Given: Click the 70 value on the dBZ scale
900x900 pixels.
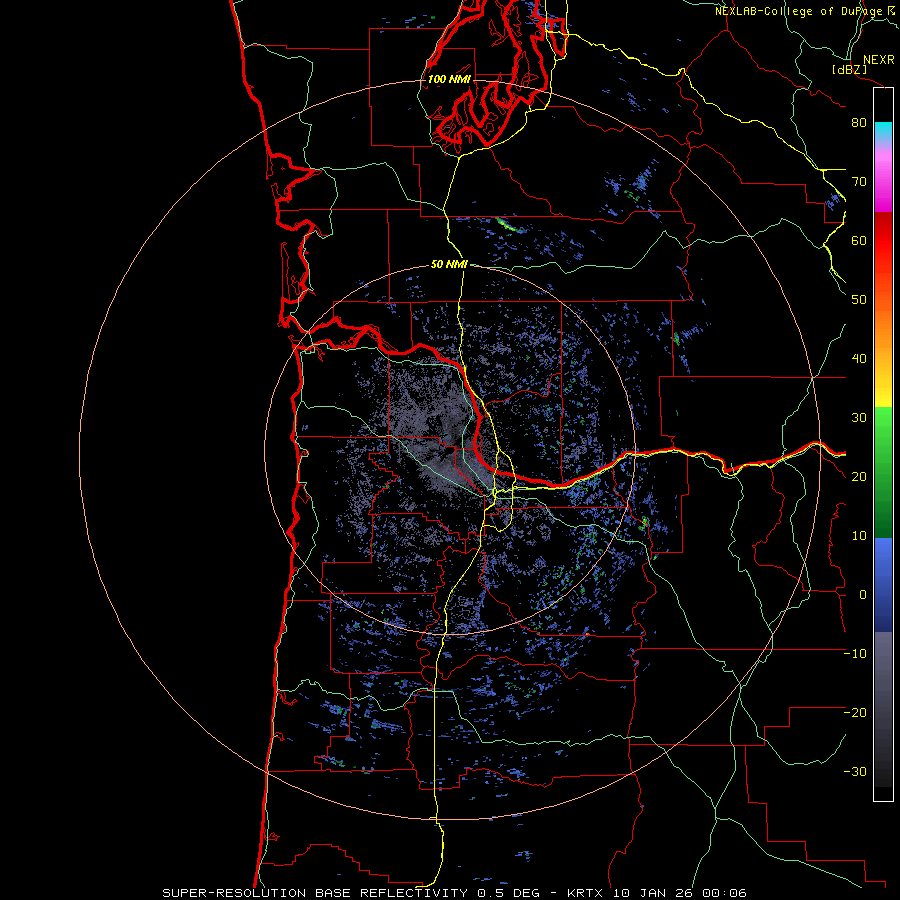Looking at the screenshot, I should point(859,181).
